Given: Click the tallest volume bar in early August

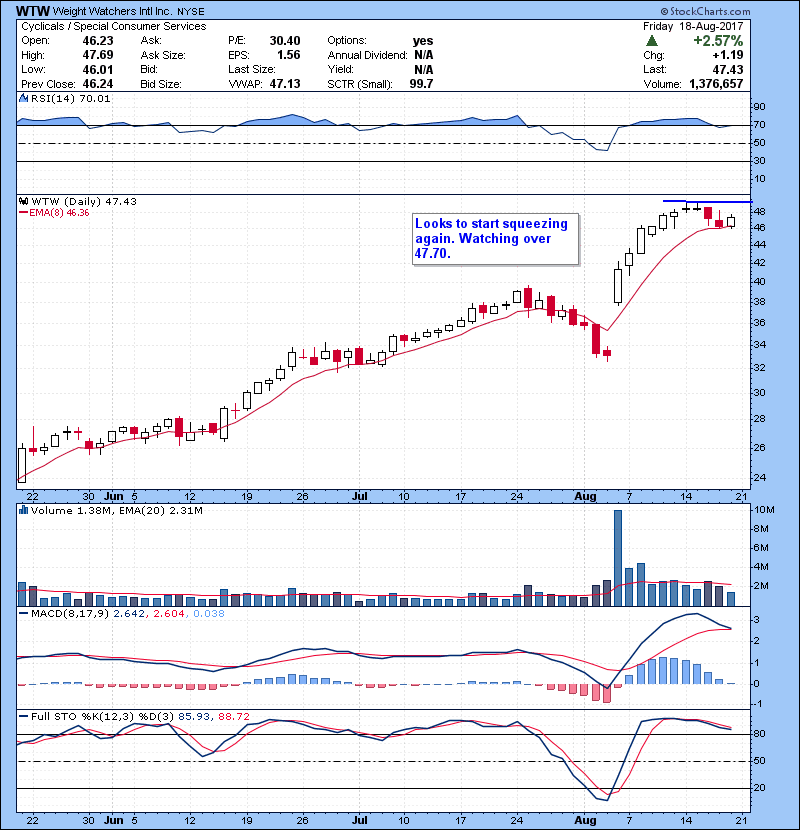Looking at the screenshot, I should [618, 558].
